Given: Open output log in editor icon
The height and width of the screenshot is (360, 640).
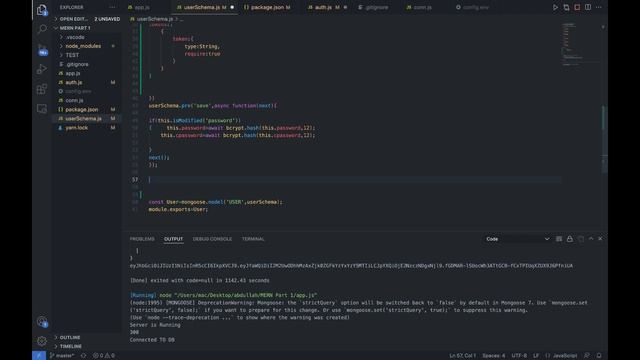Looking at the screenshot, I should pos(581,239).
